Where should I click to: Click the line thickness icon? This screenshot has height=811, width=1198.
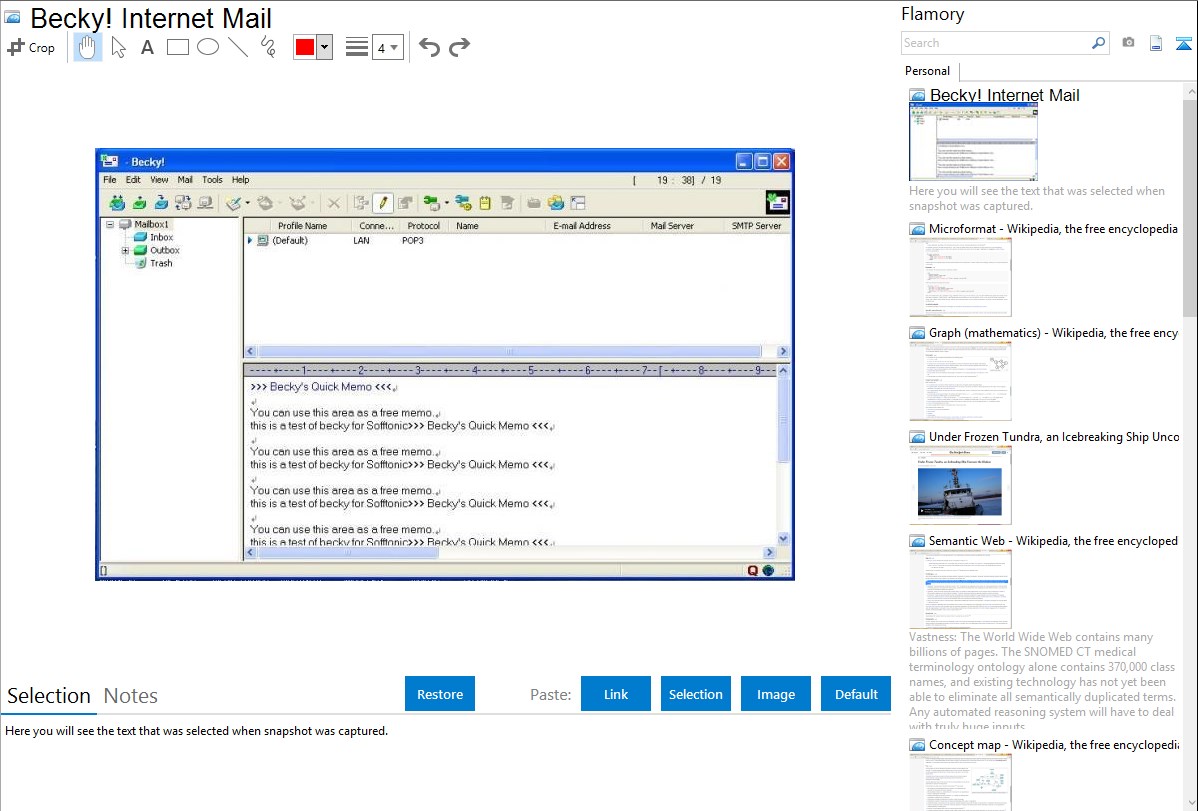[x=356, y=47]
